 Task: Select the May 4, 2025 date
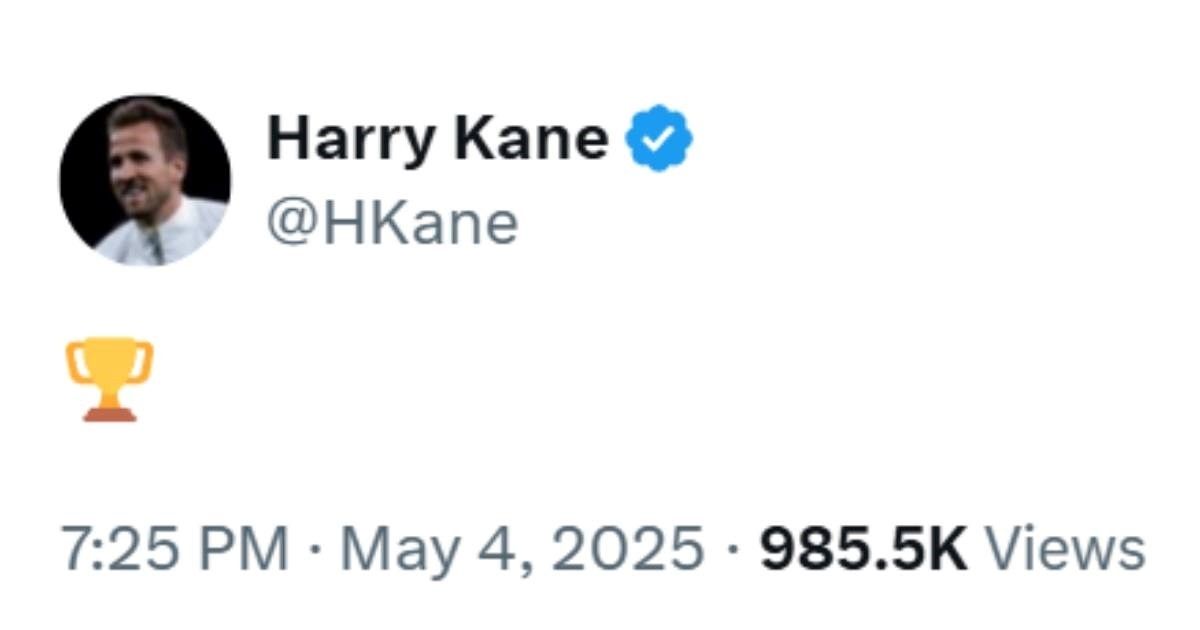tap(522, 550)
